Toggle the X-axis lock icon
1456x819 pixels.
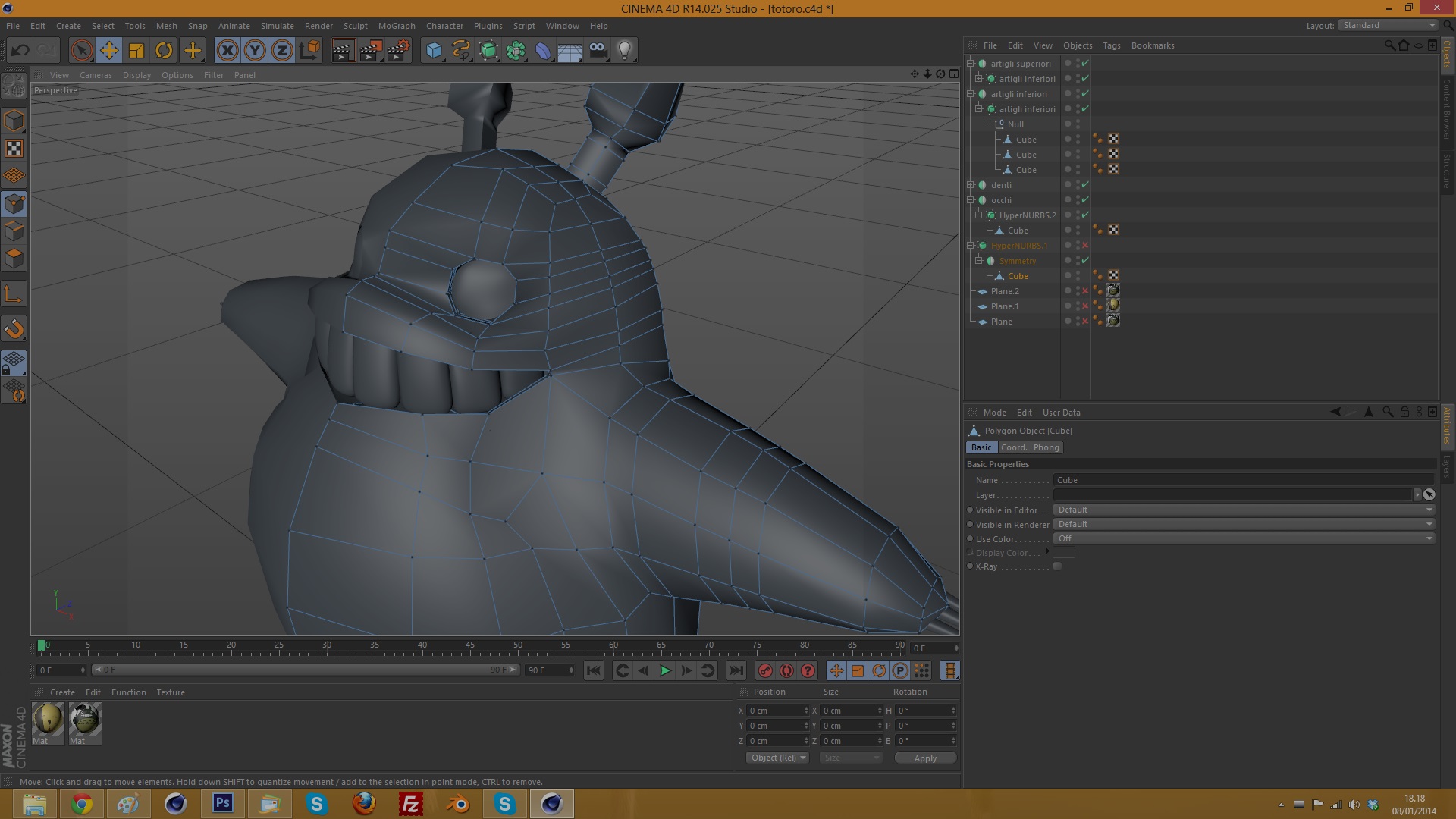[227, 51]
